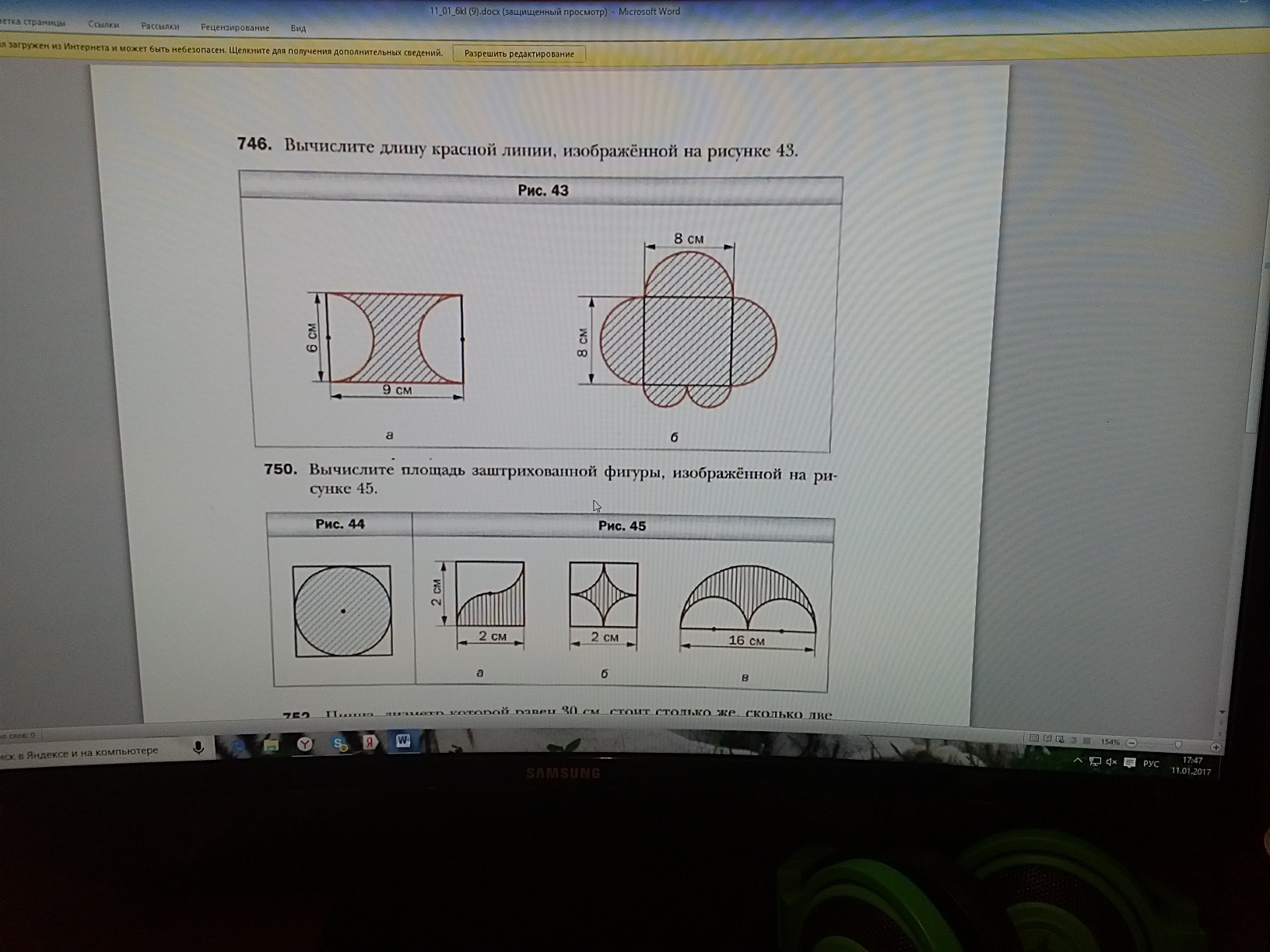Show hidden system tray icons
The height and width of the screenshot is (952, 1270).
click(x=1078, y=760)
